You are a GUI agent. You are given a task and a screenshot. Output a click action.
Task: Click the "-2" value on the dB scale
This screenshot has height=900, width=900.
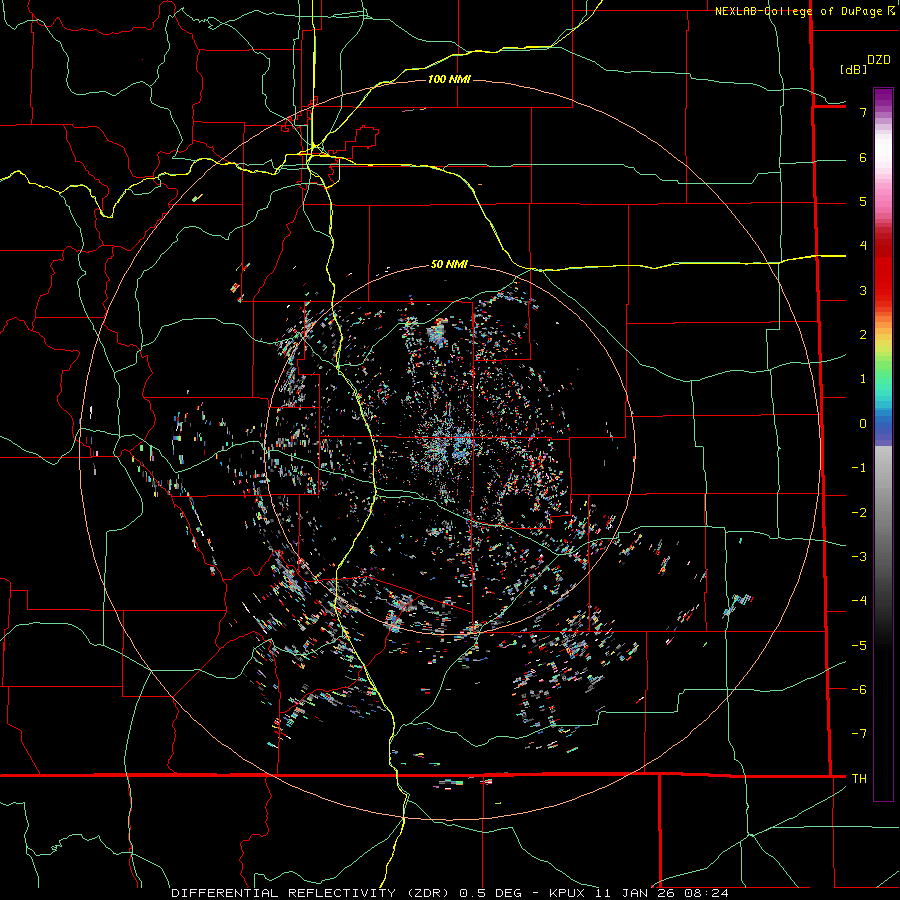pyautogui.click(x=859, y=513)
